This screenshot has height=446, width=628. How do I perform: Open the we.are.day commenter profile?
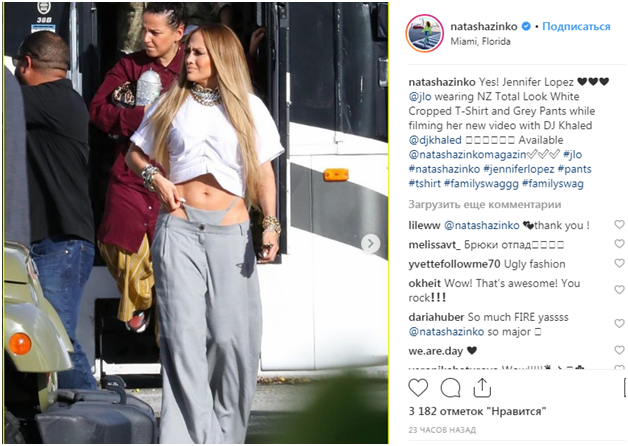click(435, 351)
